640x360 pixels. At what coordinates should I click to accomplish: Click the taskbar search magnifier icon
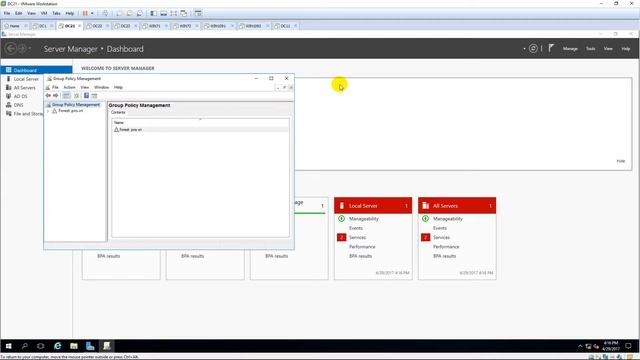pyautogui.click(x=24, y=346)
